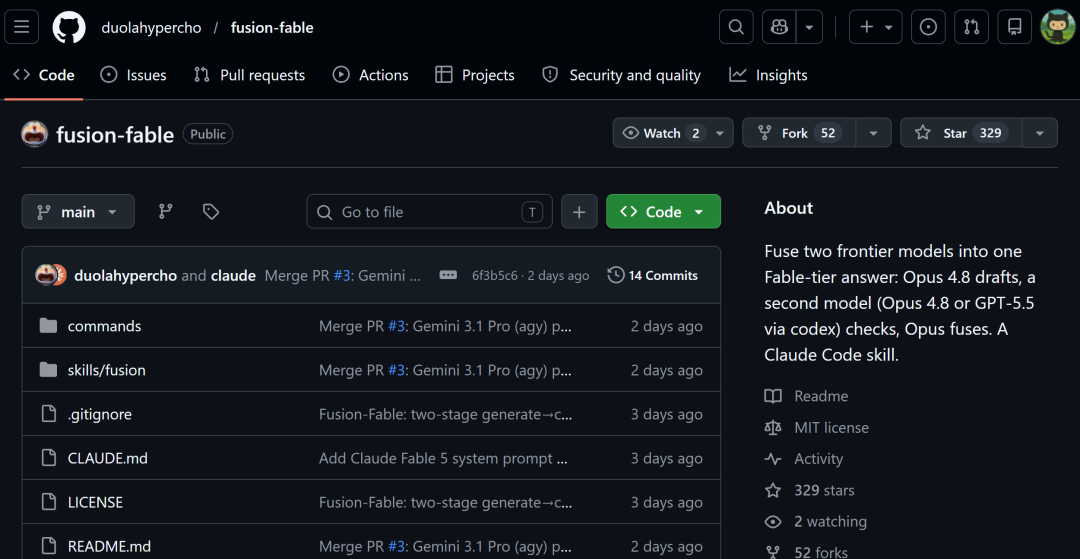
Task: Switch to the Issues tab
Action: point(134,75)
